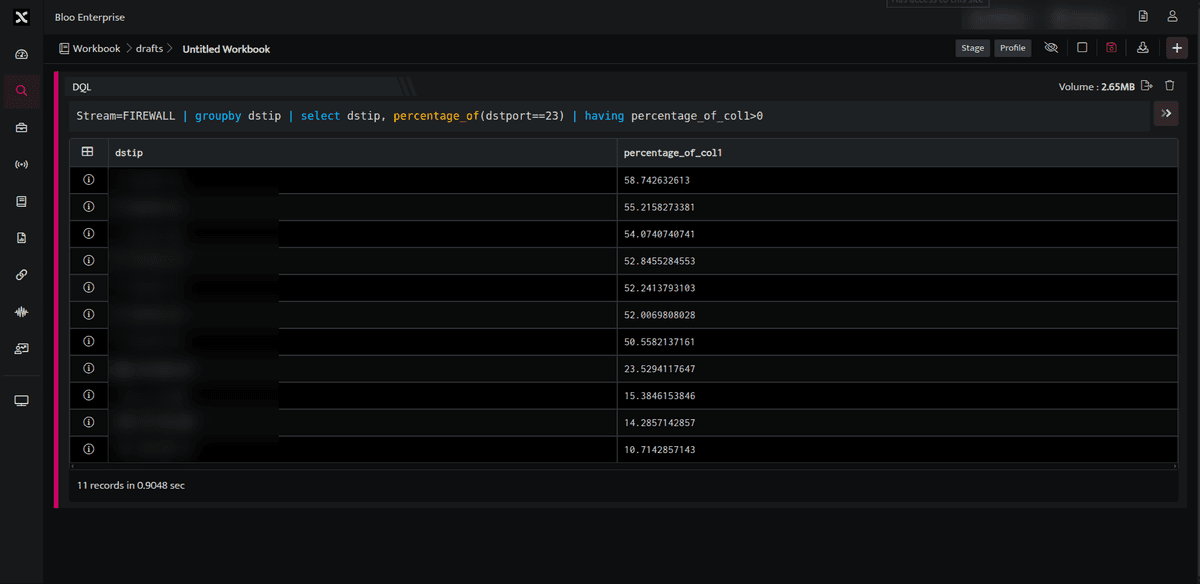Expand info for the 58.742632613 row

click(x=88, y=180)
